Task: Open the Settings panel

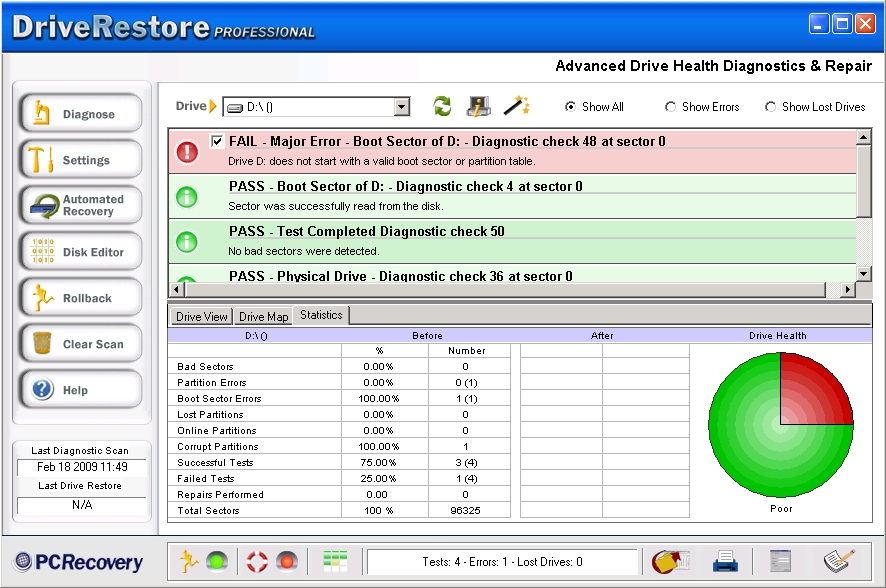Action: (x=80, y=160)
